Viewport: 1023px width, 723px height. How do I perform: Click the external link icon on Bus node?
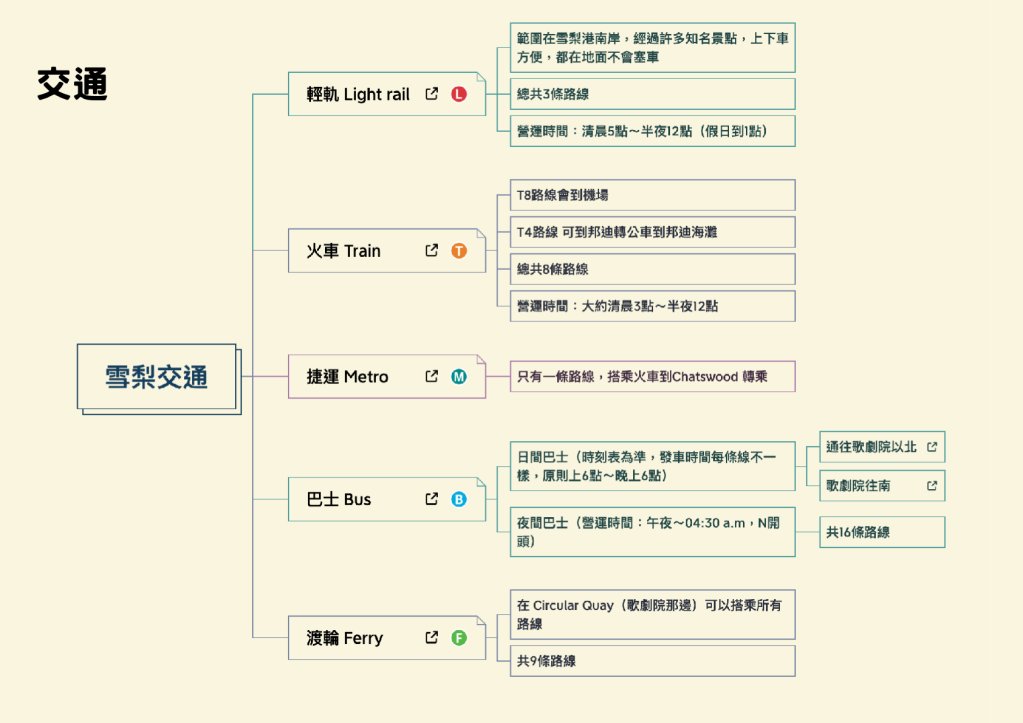pyautogui.click(x=431, y=498)
